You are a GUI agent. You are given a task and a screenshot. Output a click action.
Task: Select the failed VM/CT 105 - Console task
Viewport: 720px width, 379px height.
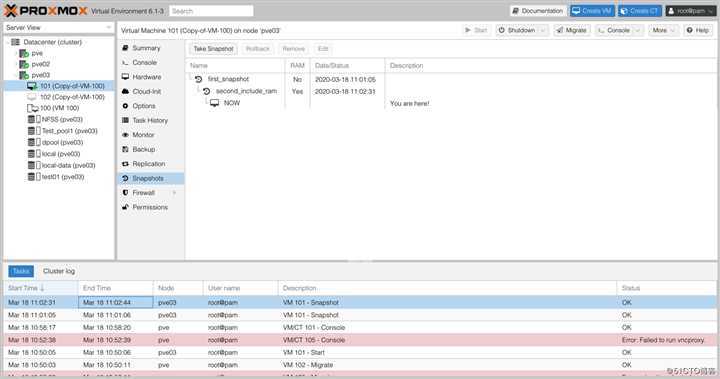point(360,340)
